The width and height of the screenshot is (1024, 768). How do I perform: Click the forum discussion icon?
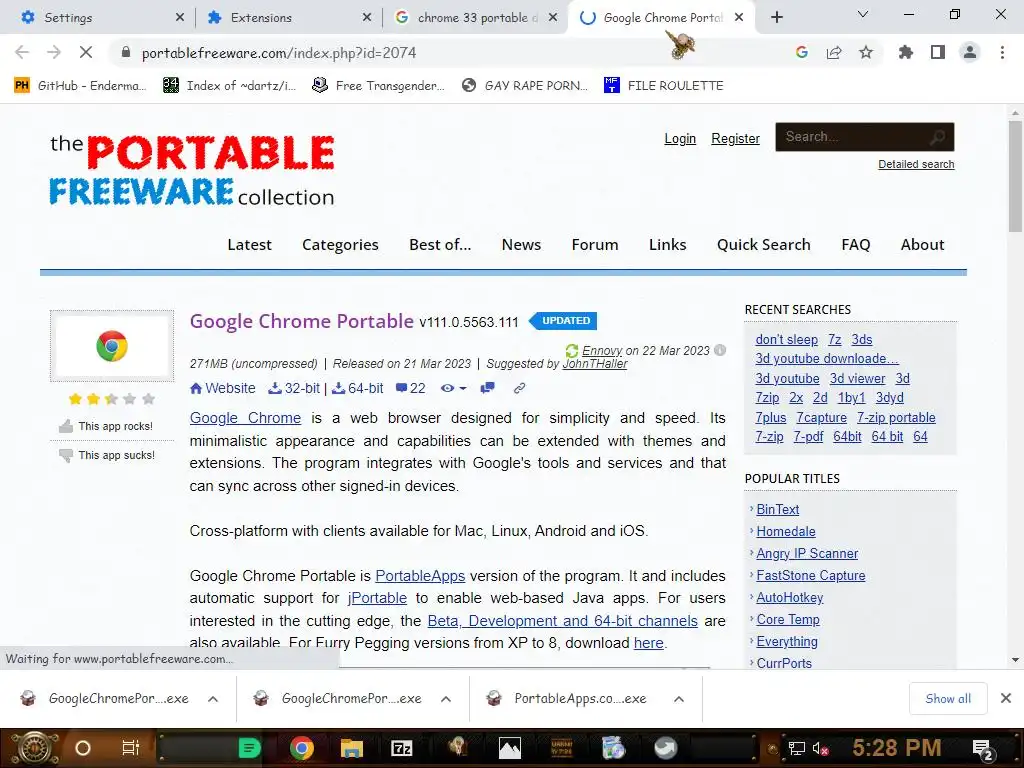(487, 389)
